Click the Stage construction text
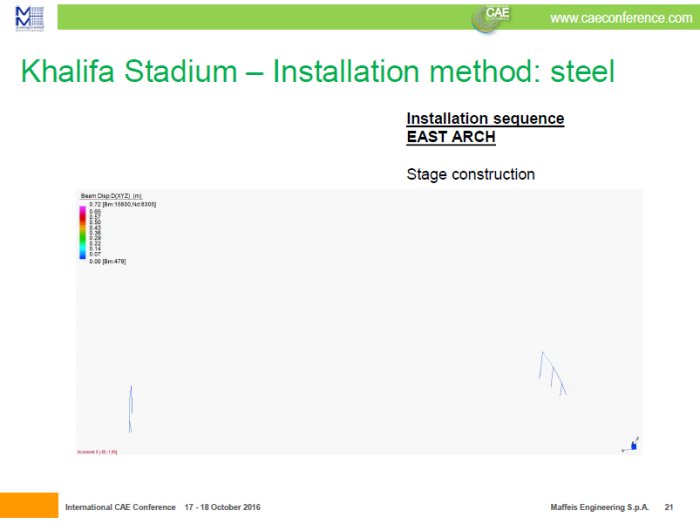 [x=470, y=174]
